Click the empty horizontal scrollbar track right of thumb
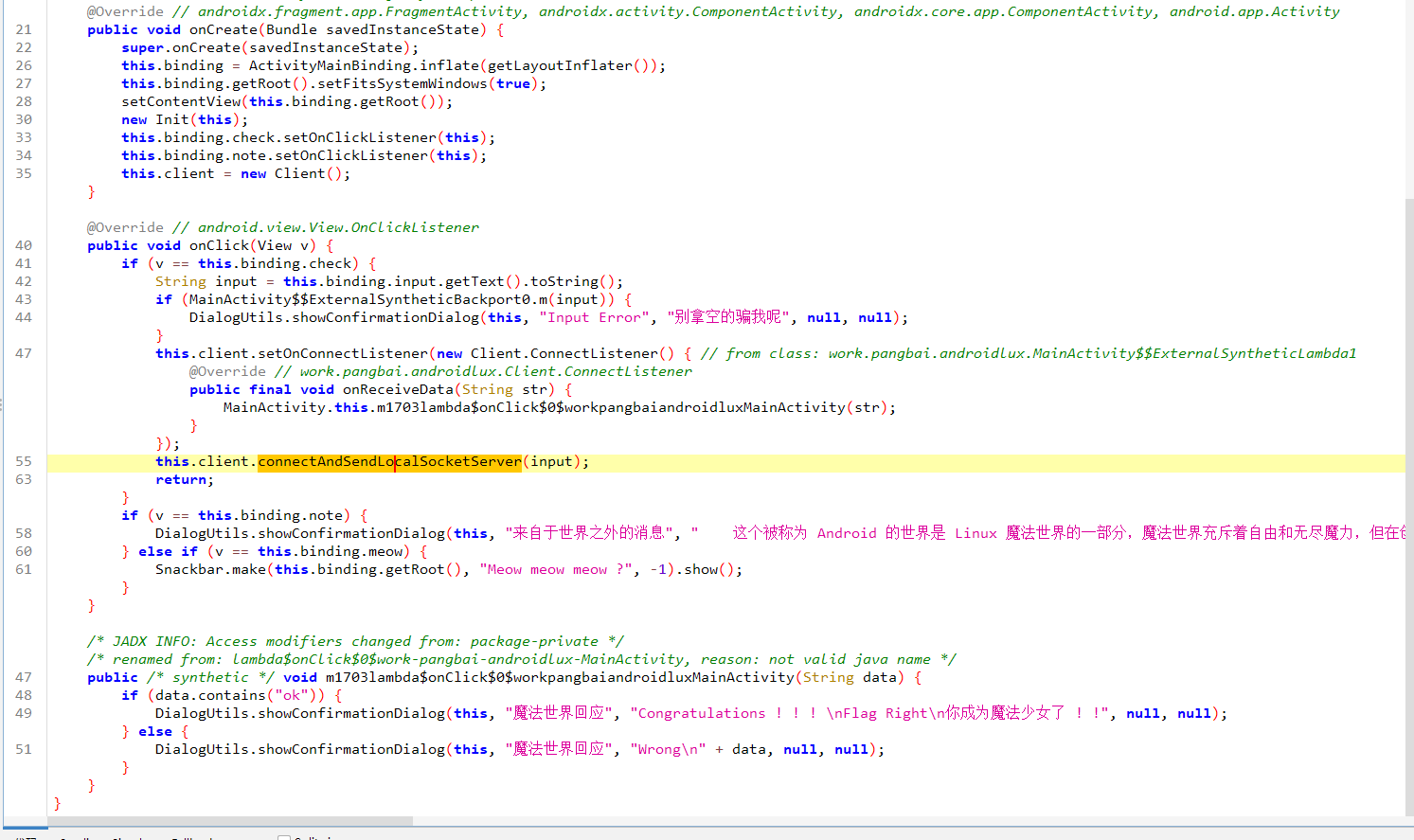Viewport: 1414px width, 840px height. (852, 821)
